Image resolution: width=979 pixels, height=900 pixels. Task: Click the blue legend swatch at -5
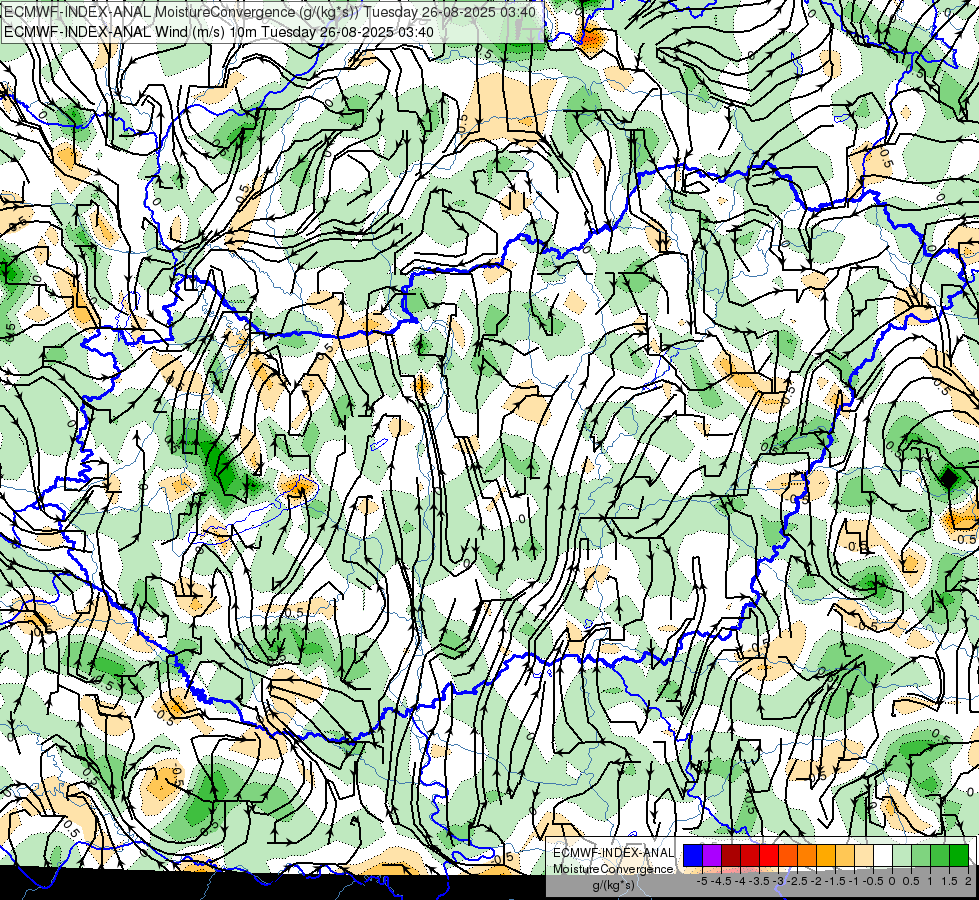coord(693,856)
